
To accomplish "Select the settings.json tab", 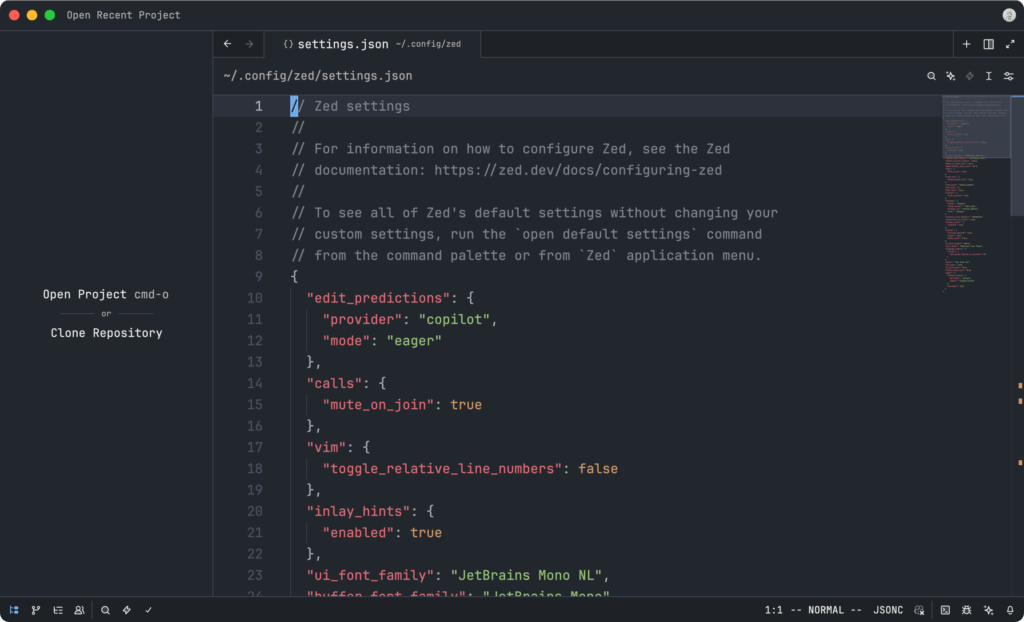I will click(x=343, y=44).
